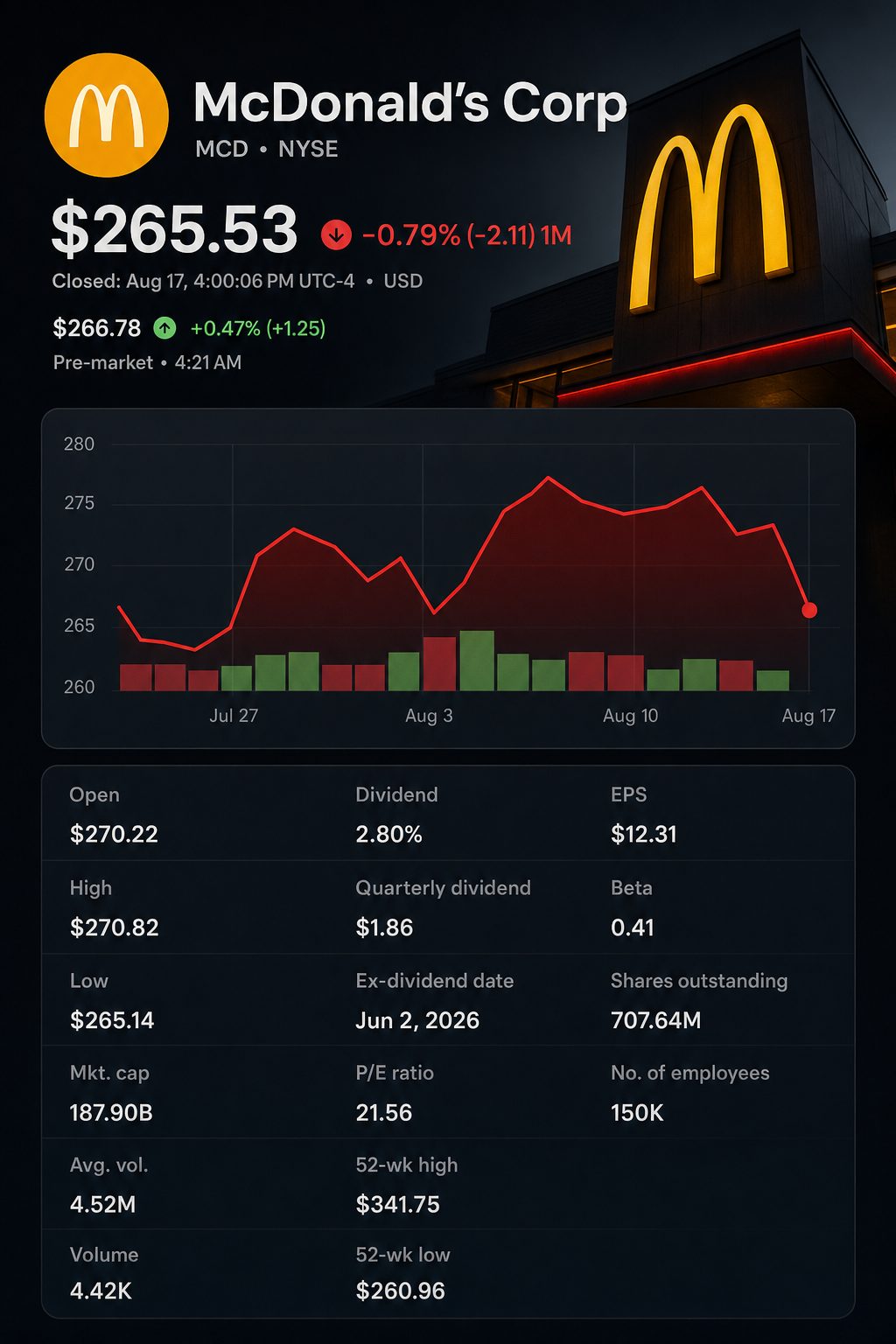The height and width of the screenshot is (1344, 896).
Task: Click the Open value $270.22
Action: tap(114, 834)
